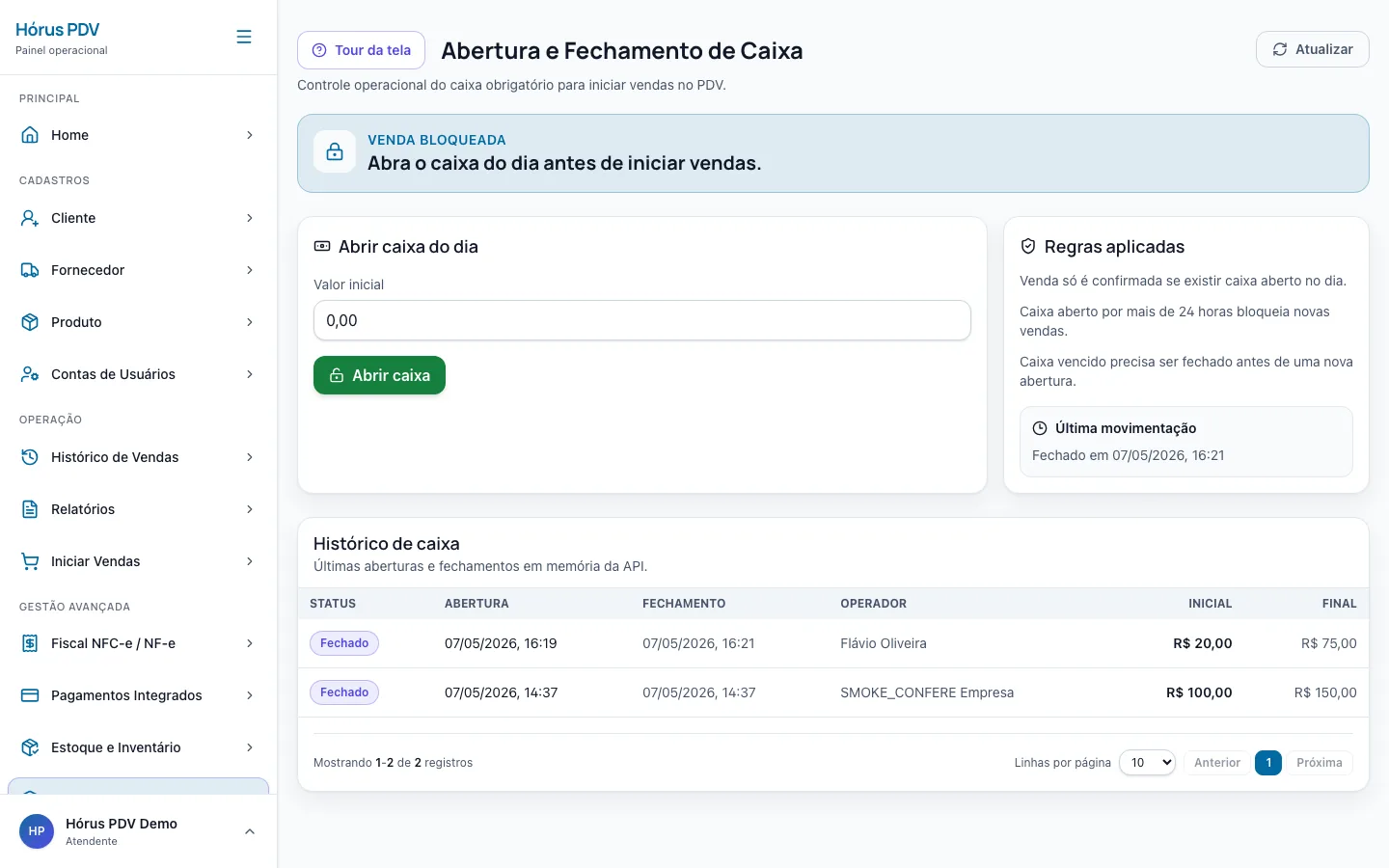Click the Home house icon
This screenshot has width=1389, height=868.
click(30, 135)
